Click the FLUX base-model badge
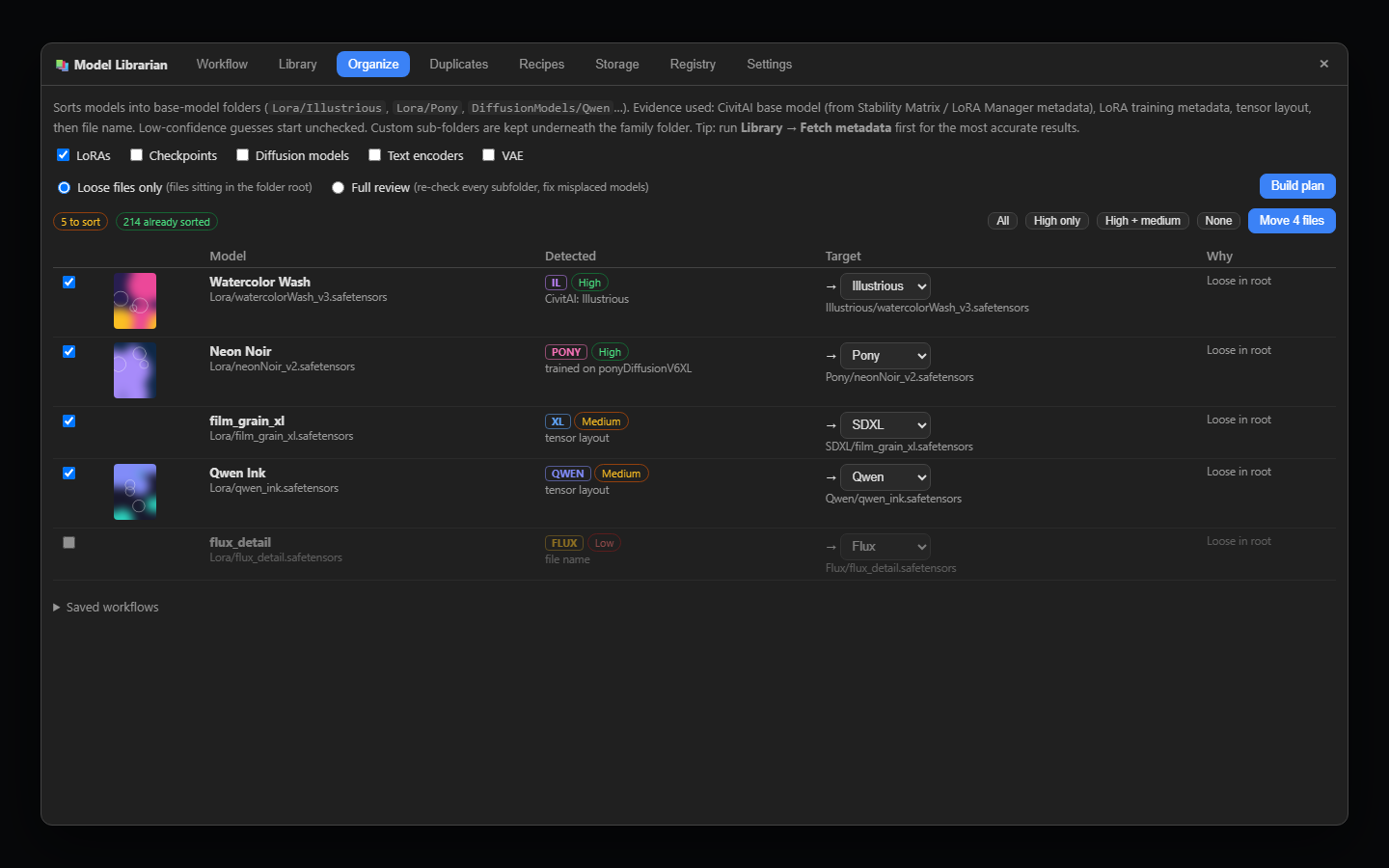 [x=564, y=543]
